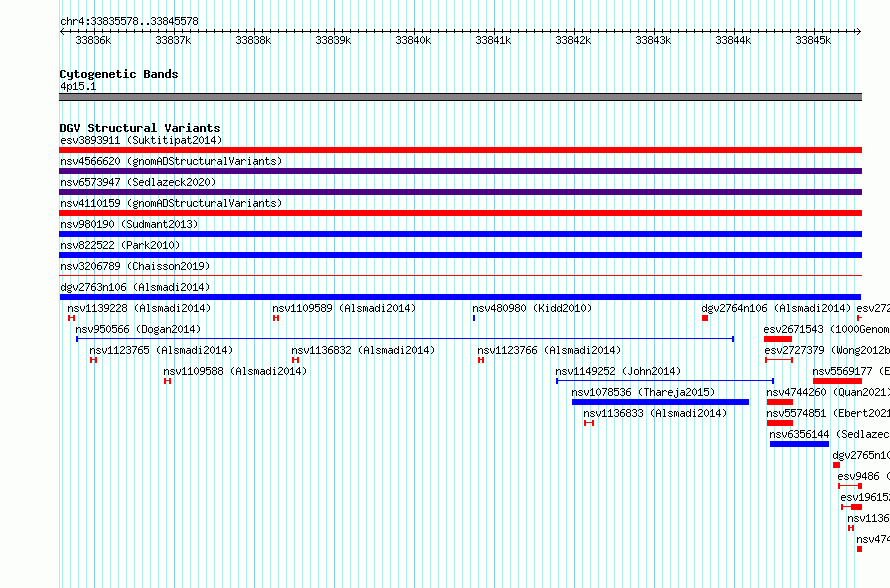
Task: Click the red bar under nsv4110159
Action: pos(460,213)
